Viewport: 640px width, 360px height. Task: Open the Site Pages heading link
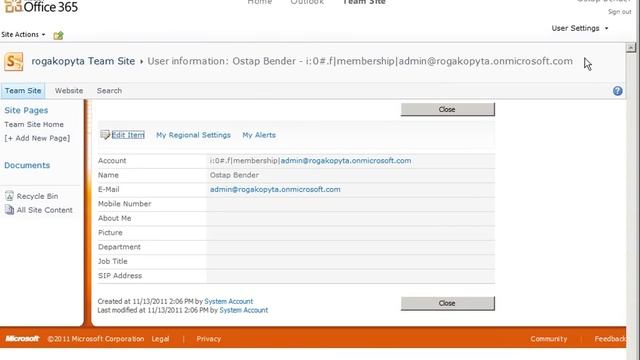[x=26, y=110]
